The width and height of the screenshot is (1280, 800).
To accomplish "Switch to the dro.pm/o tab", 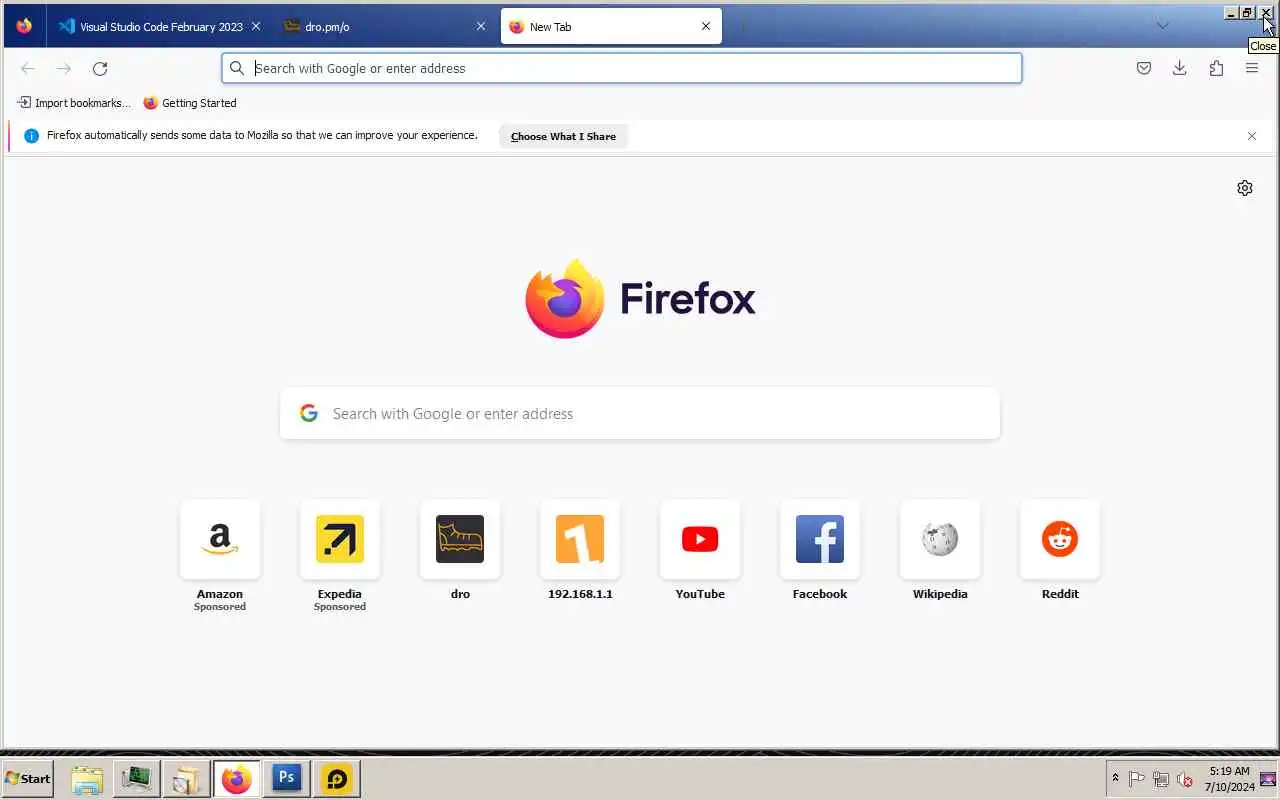I will click(384, 27).
